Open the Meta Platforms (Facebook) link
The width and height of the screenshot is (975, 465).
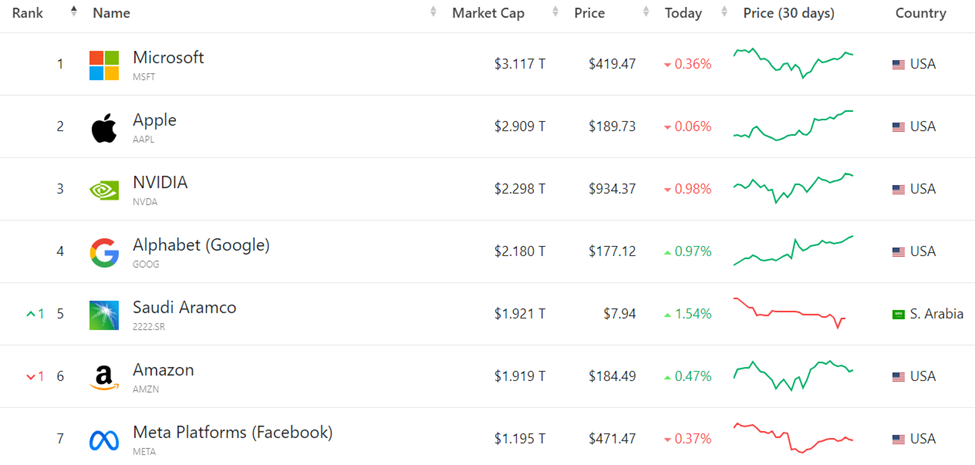click(x=232, y=432)
